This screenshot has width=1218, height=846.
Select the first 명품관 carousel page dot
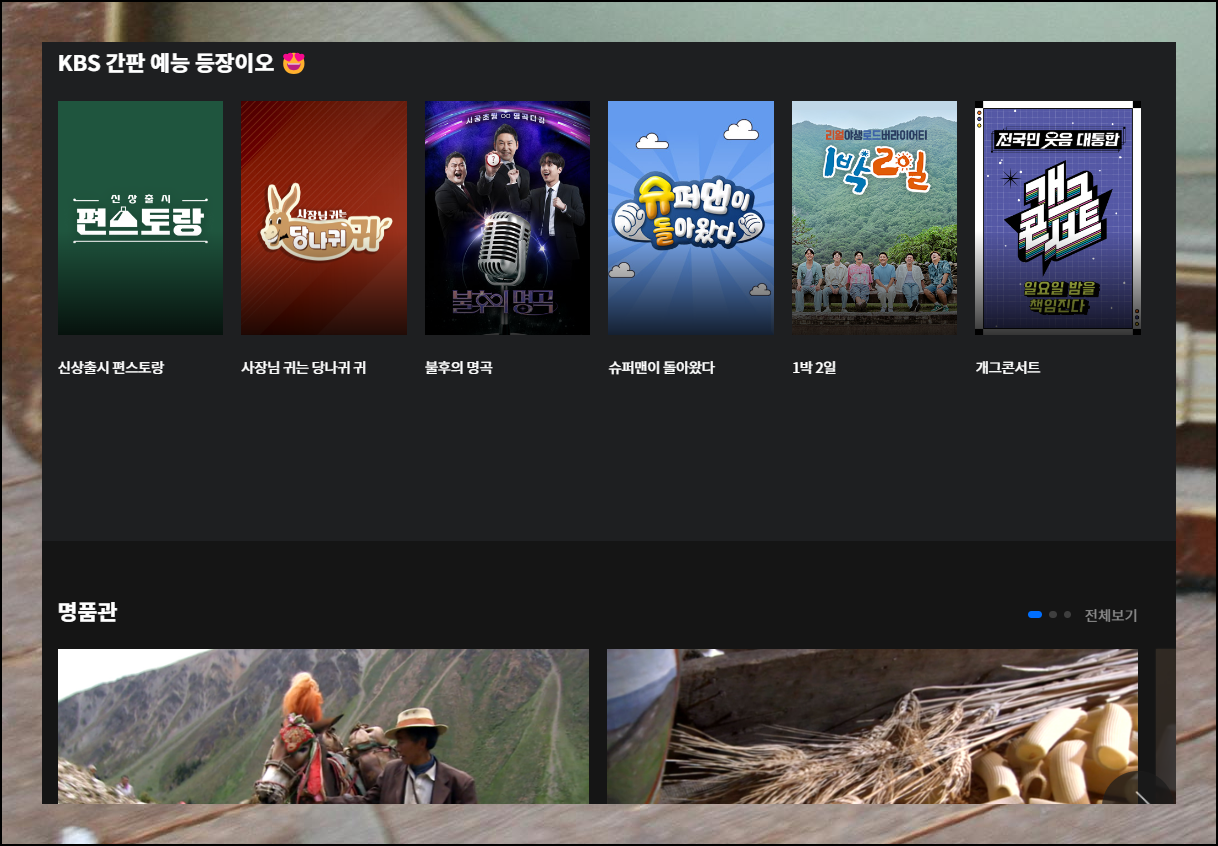[1035, 615]
